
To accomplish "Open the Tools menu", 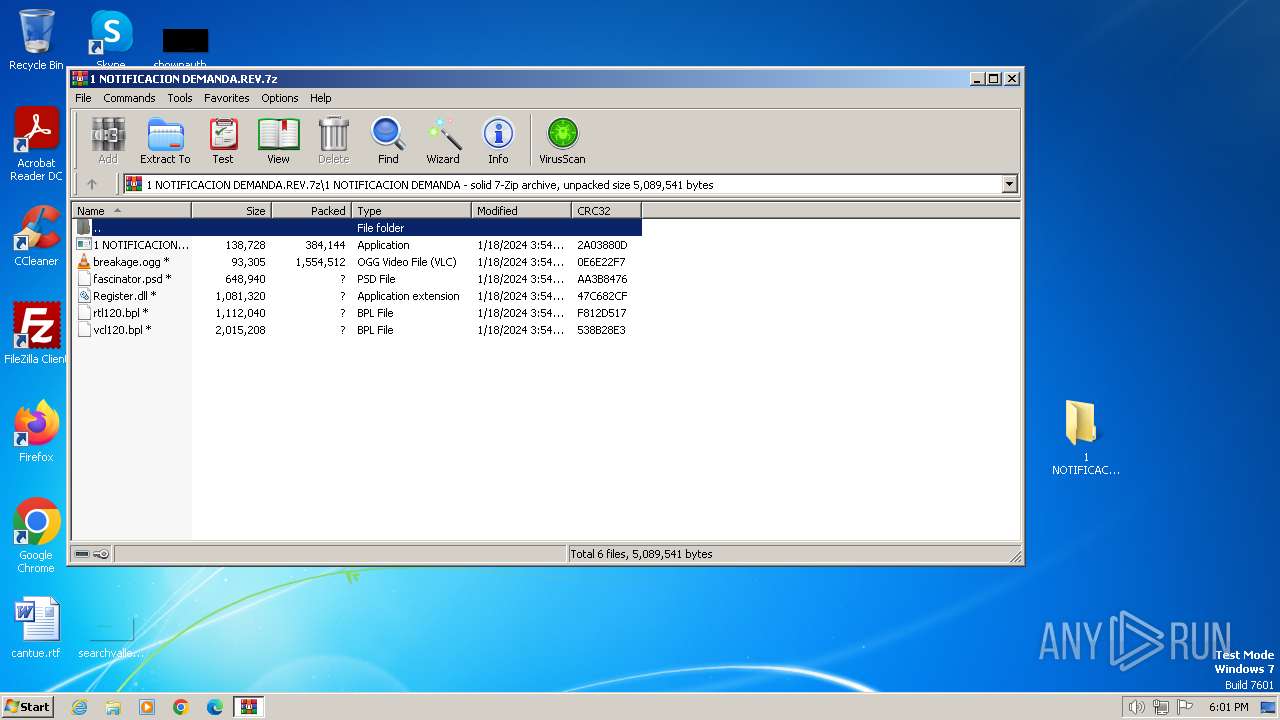I will [180, 98].
